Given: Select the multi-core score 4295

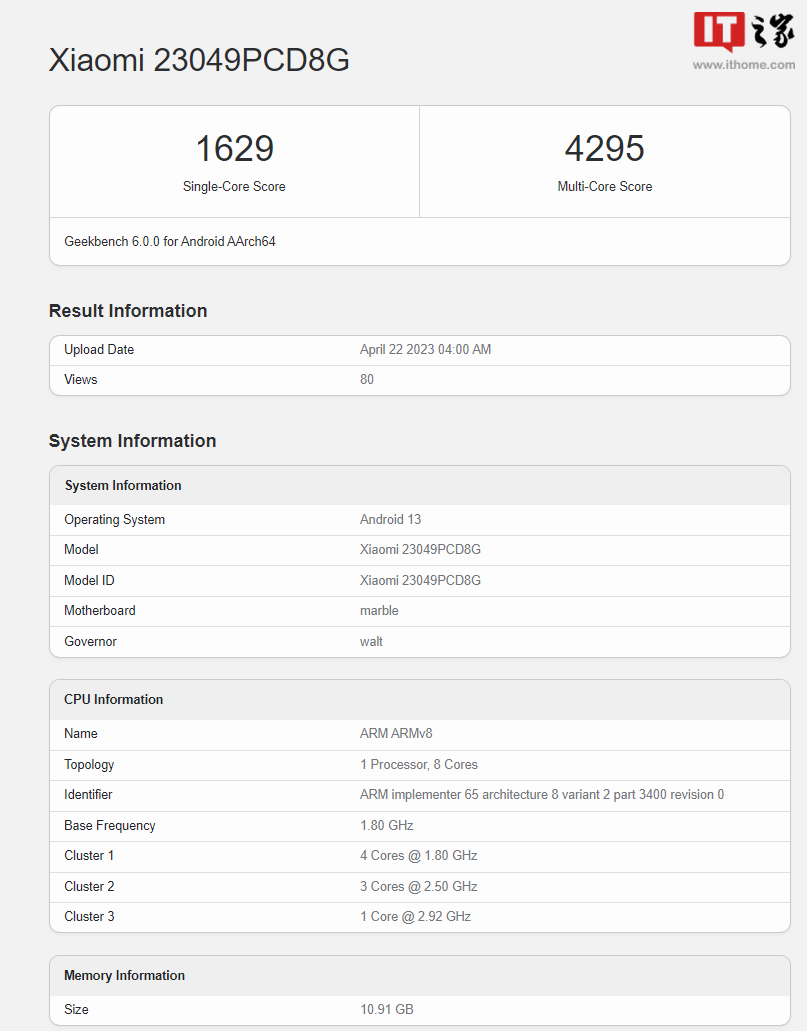Looking at the screenshot, I should [604, 149].
